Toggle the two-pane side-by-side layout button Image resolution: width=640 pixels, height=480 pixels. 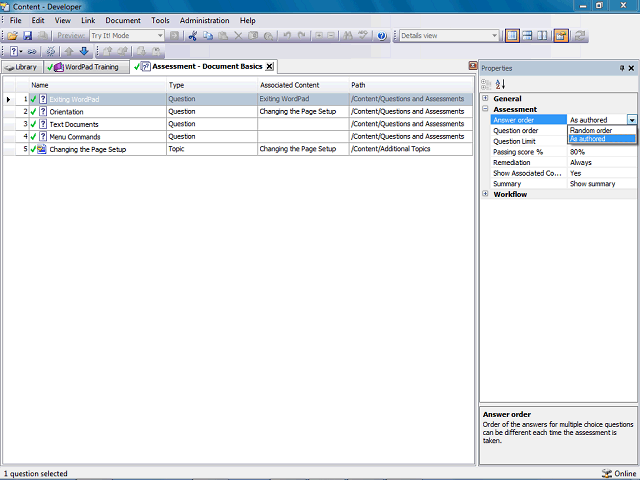tap(542, 36)
